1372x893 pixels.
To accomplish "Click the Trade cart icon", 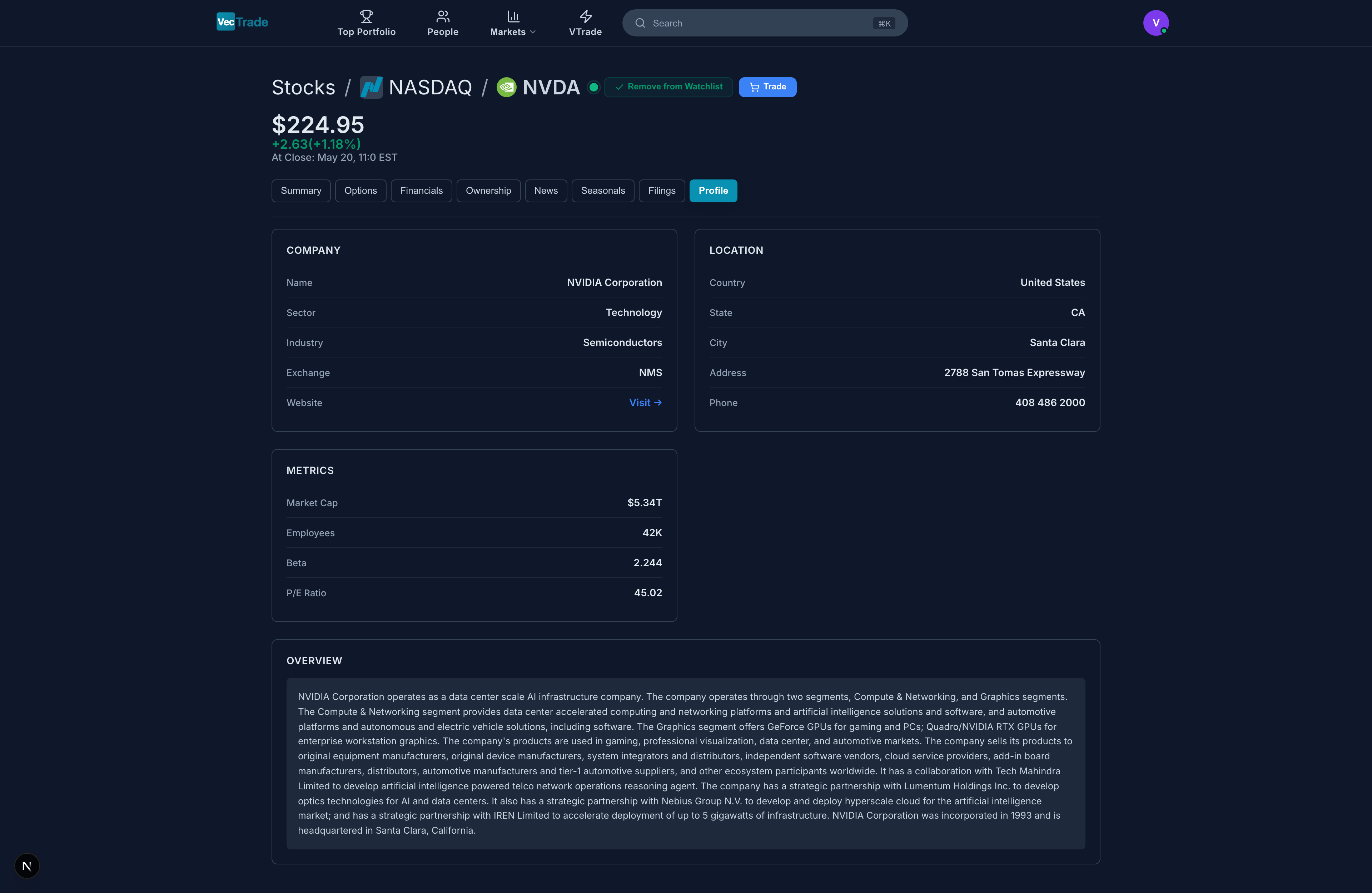I will tap(754, 87).
